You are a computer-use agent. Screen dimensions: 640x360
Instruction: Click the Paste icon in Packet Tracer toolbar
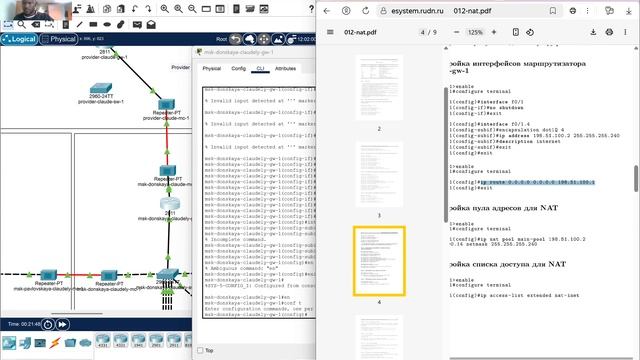pyautogui.click(x=120, y=9)
